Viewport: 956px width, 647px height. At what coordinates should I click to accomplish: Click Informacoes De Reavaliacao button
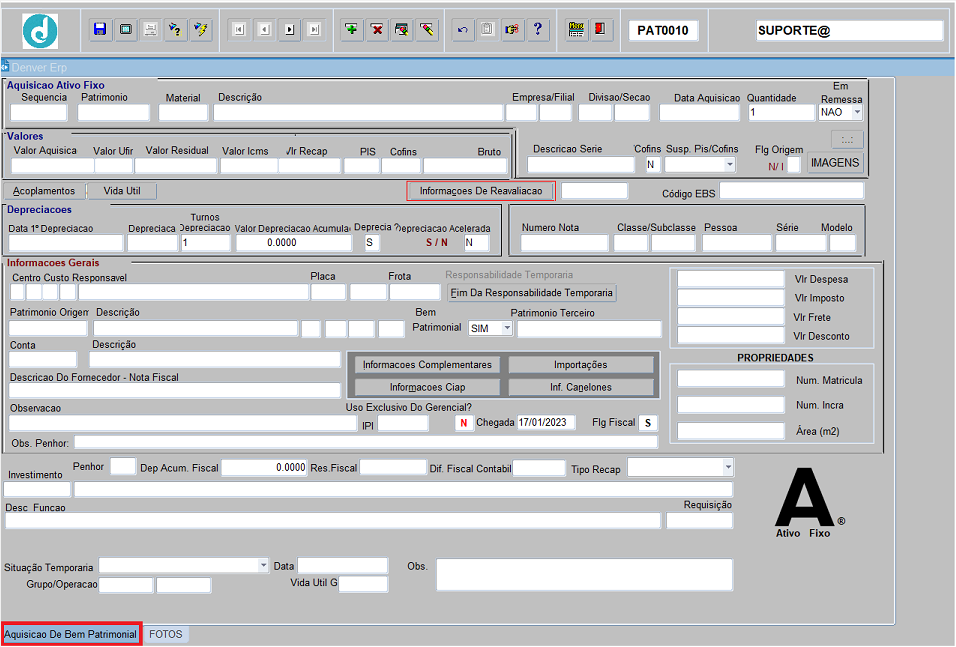481,191
